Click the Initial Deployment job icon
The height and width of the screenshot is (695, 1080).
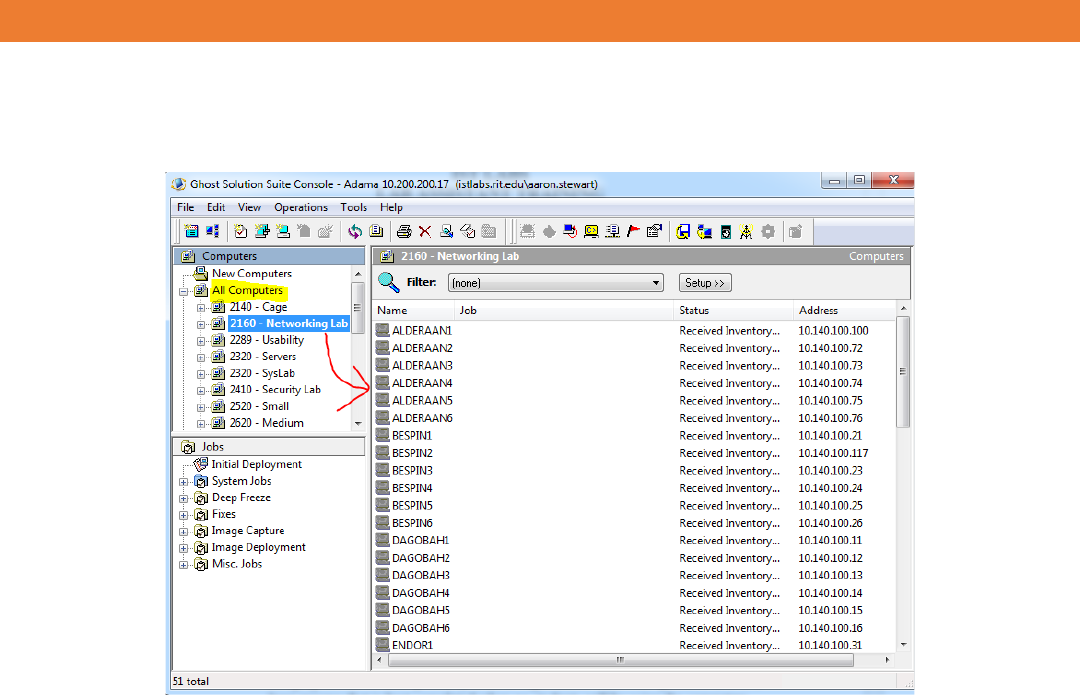[x=200, y=464]
